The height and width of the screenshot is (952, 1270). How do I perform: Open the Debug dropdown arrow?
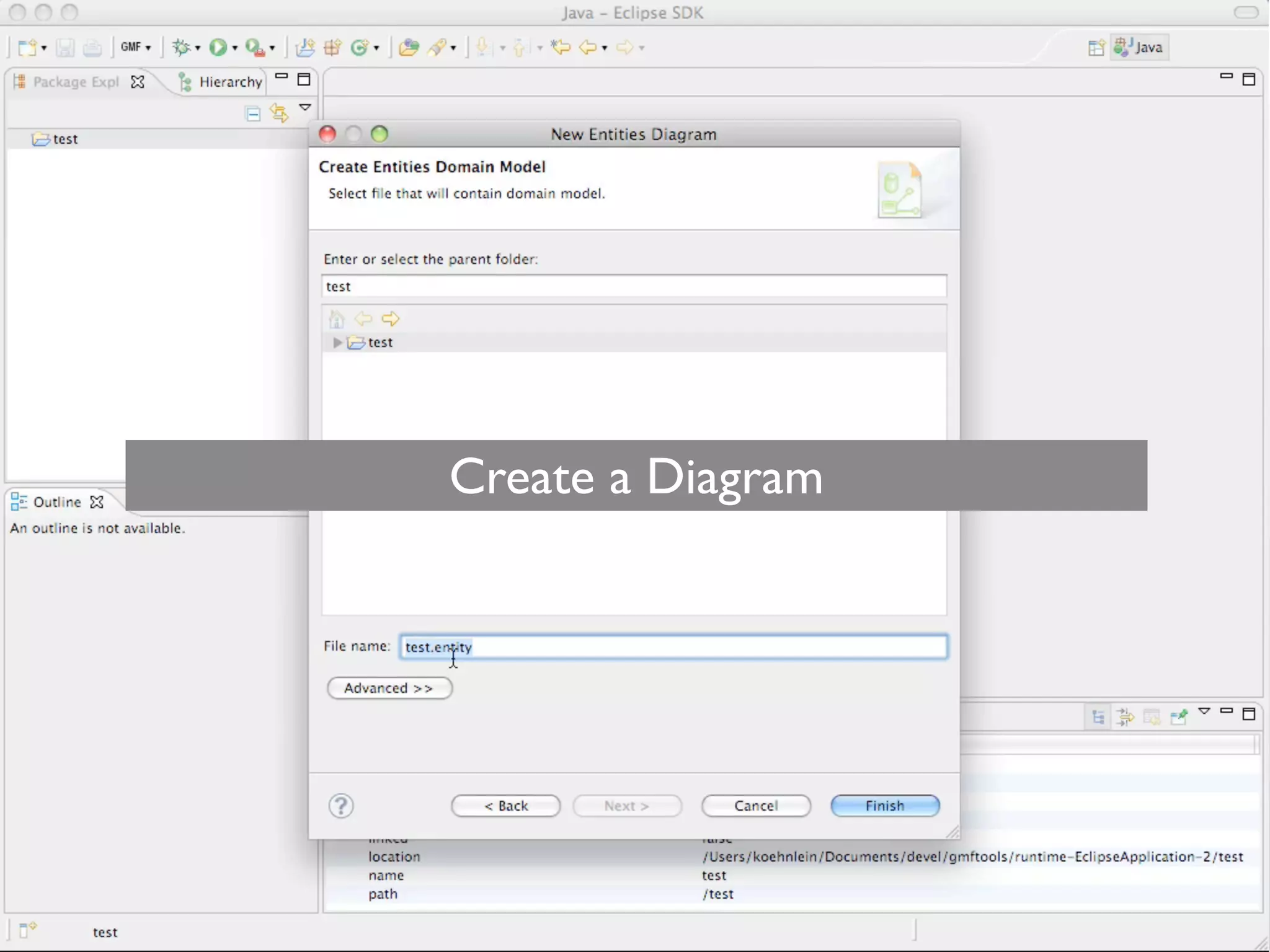tap(198, 48)
